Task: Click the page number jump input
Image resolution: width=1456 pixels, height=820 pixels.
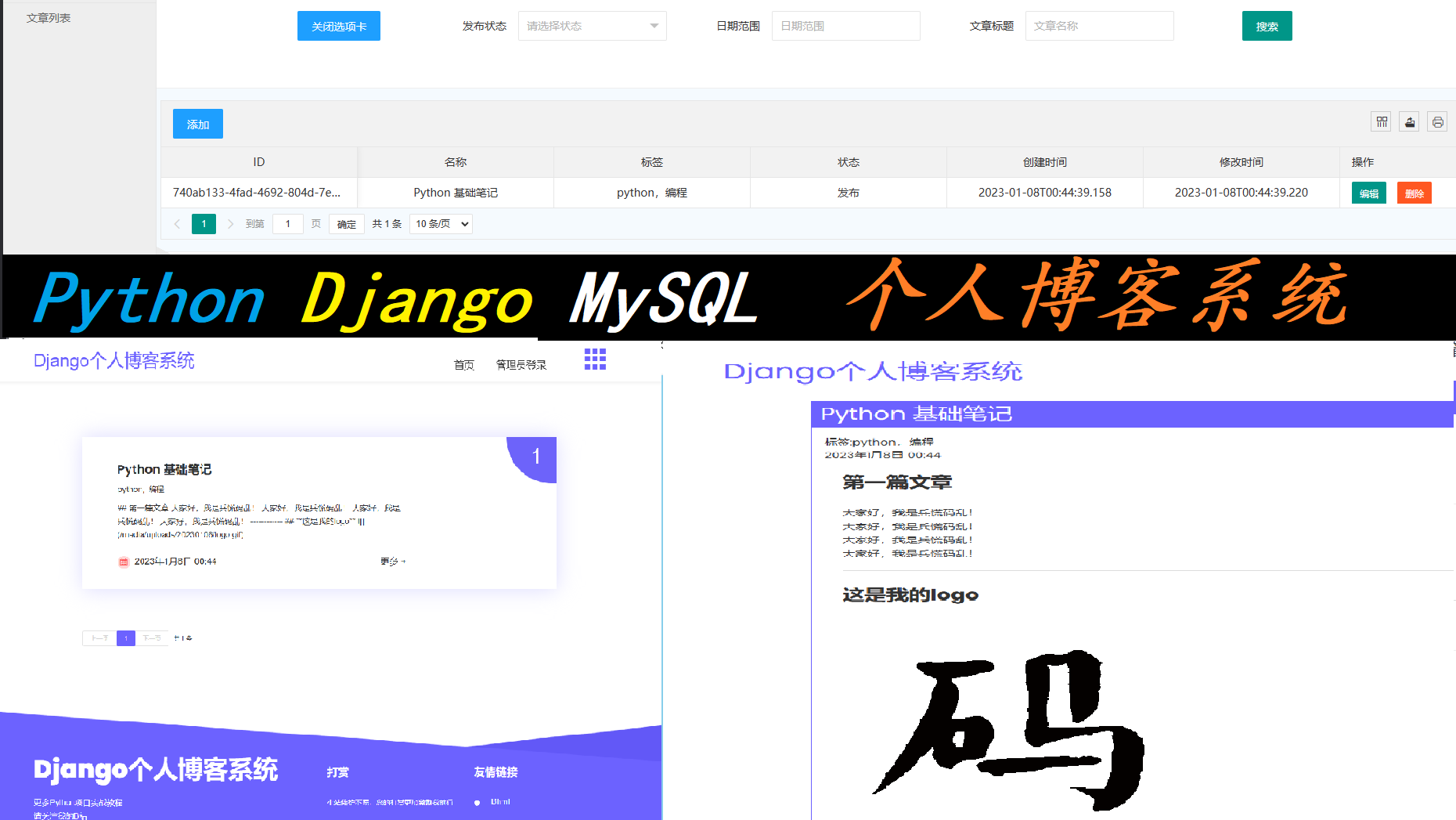Action: click(288, 224)
